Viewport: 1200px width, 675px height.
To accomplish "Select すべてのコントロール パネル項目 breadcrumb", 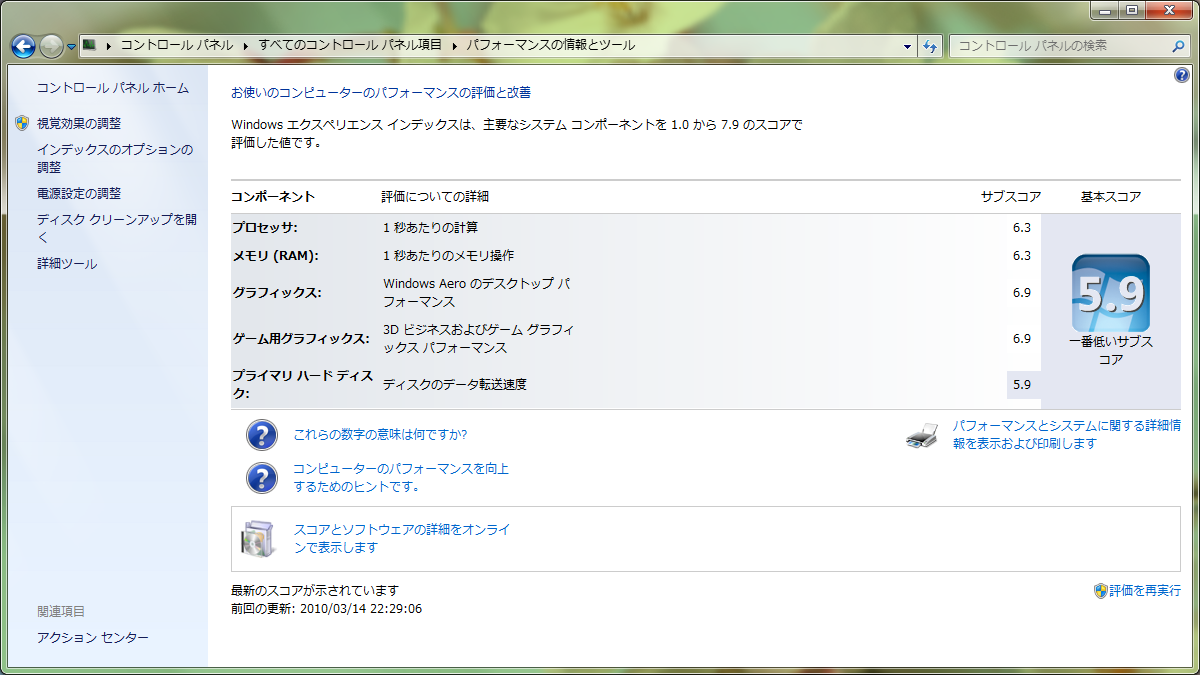I will point(350,45).
